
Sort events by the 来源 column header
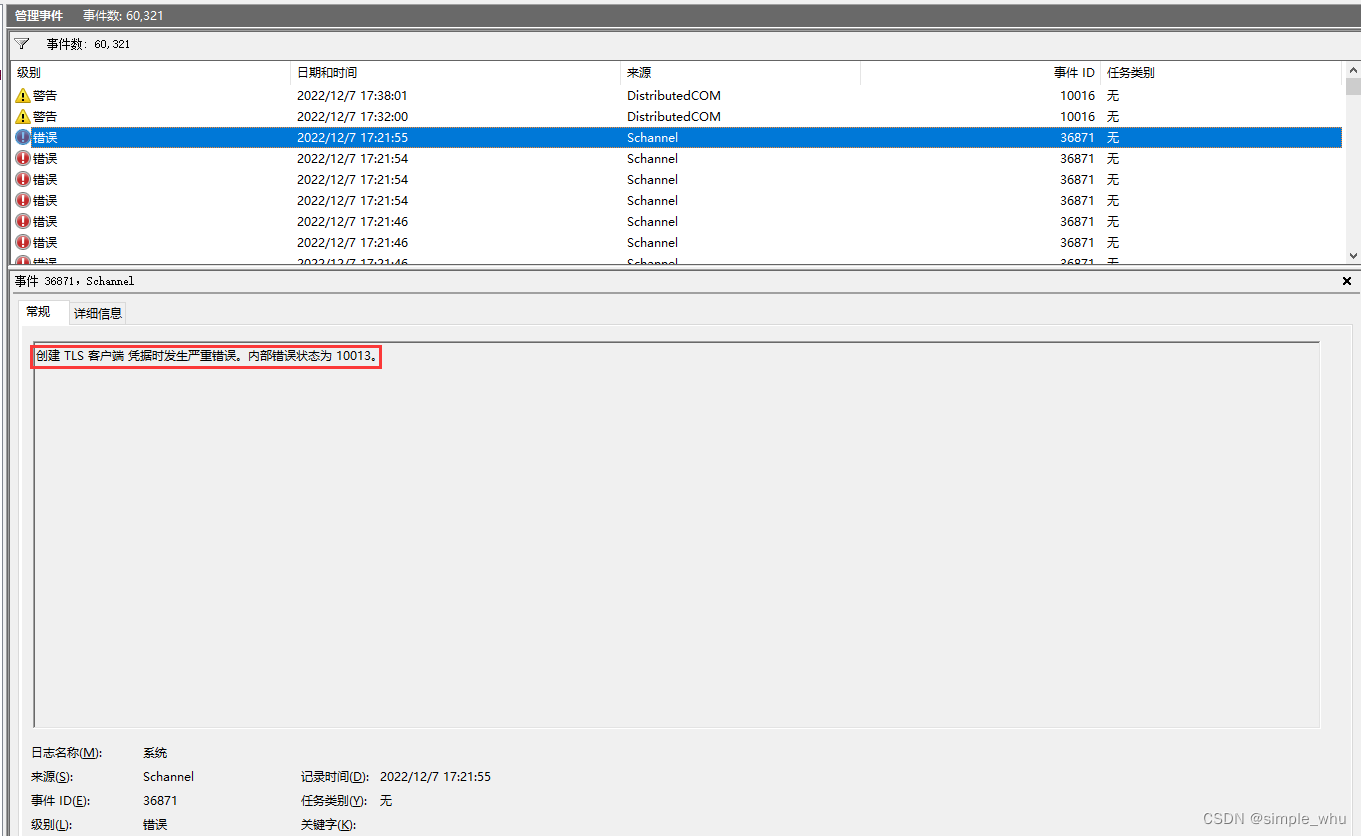[640, 72]
